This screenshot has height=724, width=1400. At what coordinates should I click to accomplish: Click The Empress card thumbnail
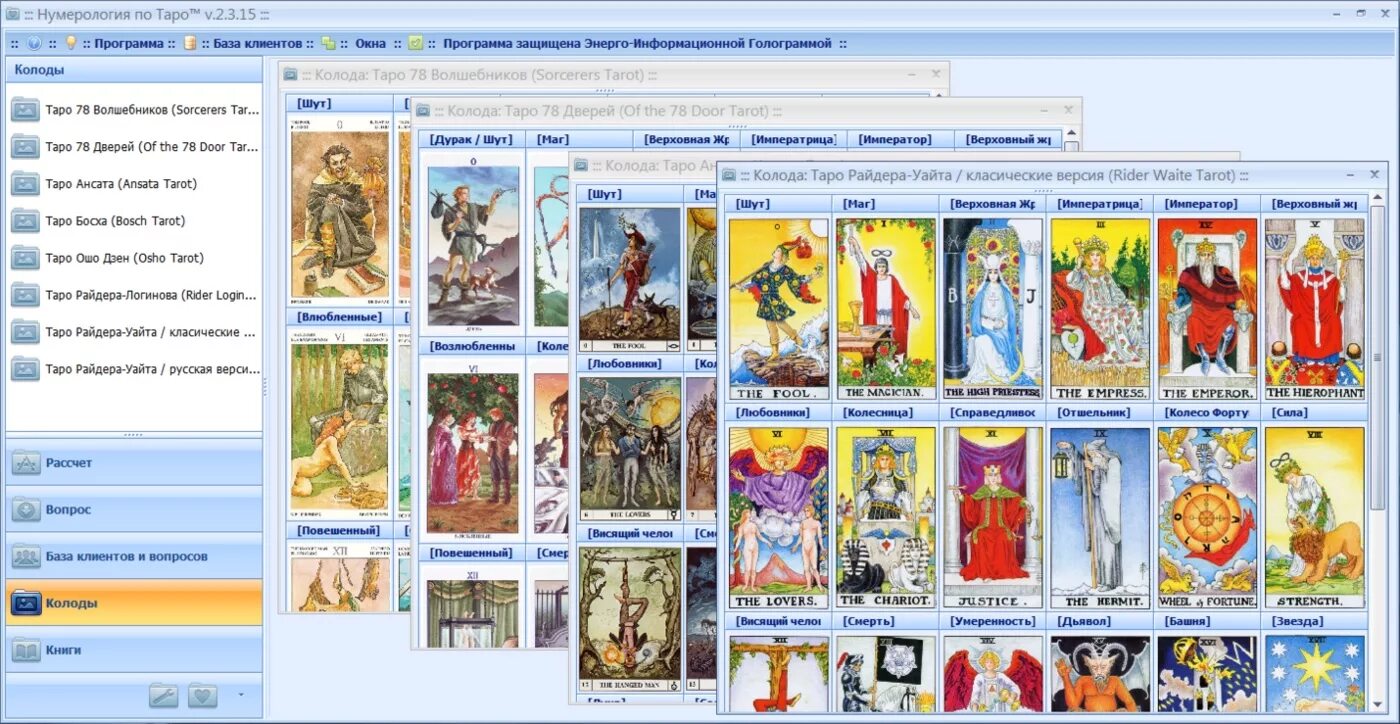1100,309
